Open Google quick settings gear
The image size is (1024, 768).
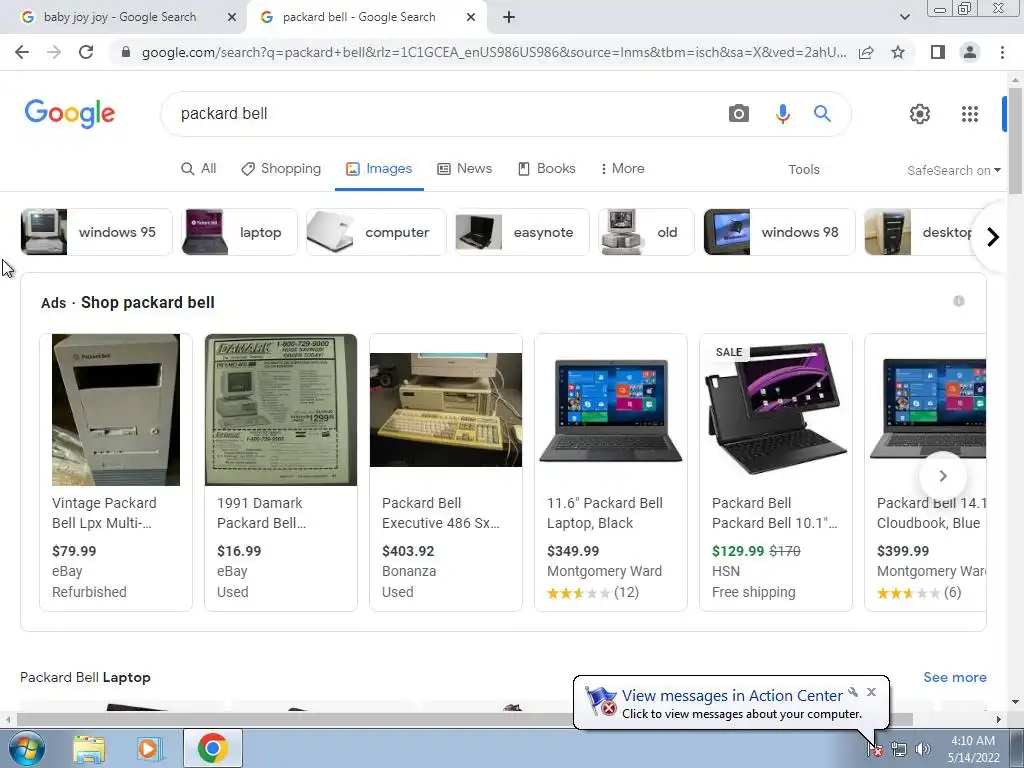[x=920, y=114]
